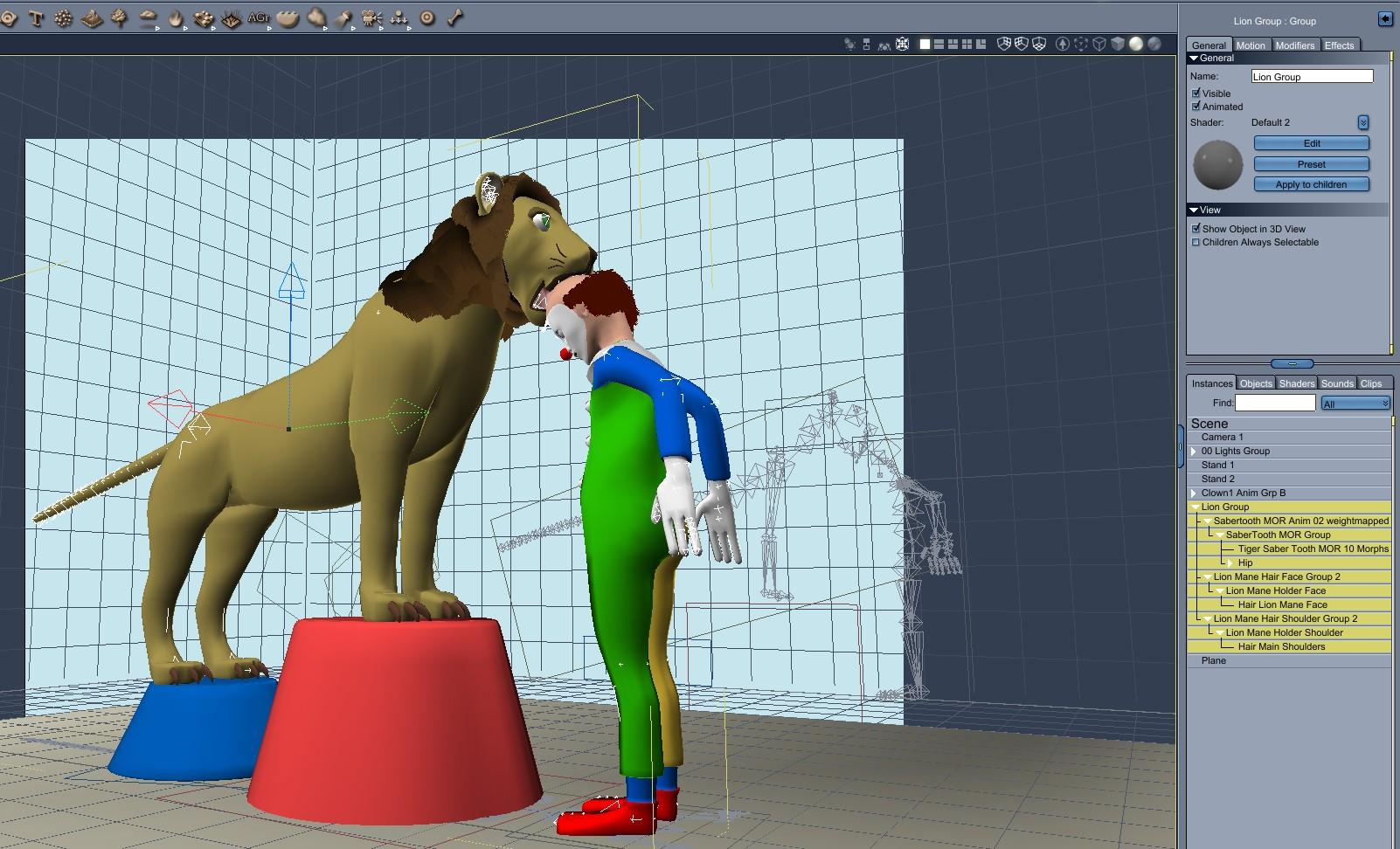1400x849 pixels.
Task: Switch to the Sounds tab
Action: click(x=1337, y=383)
